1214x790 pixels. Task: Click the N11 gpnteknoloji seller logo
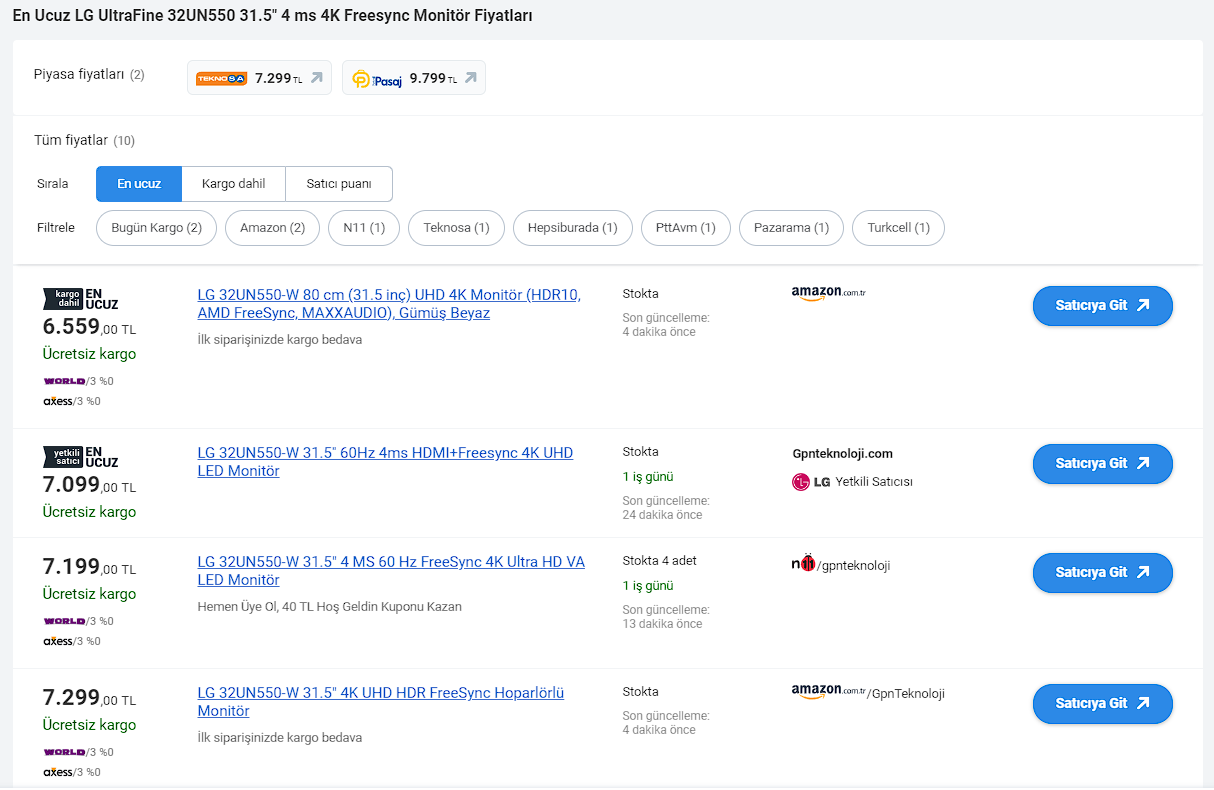coord(803,564)
